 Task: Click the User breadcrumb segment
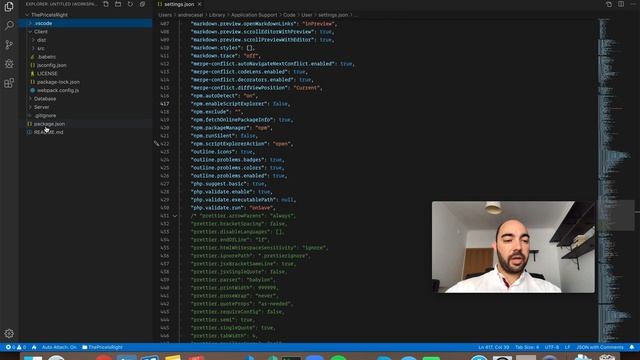pos(307,15)
